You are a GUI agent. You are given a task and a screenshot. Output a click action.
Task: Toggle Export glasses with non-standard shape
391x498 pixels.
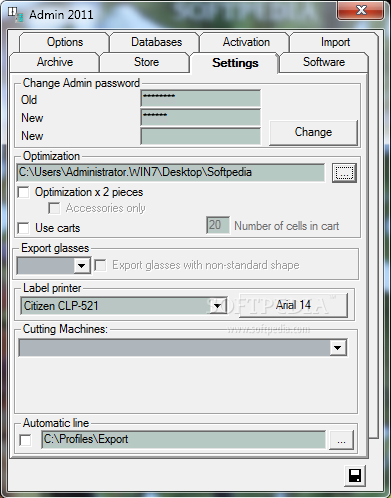click(x=100, y=266)
